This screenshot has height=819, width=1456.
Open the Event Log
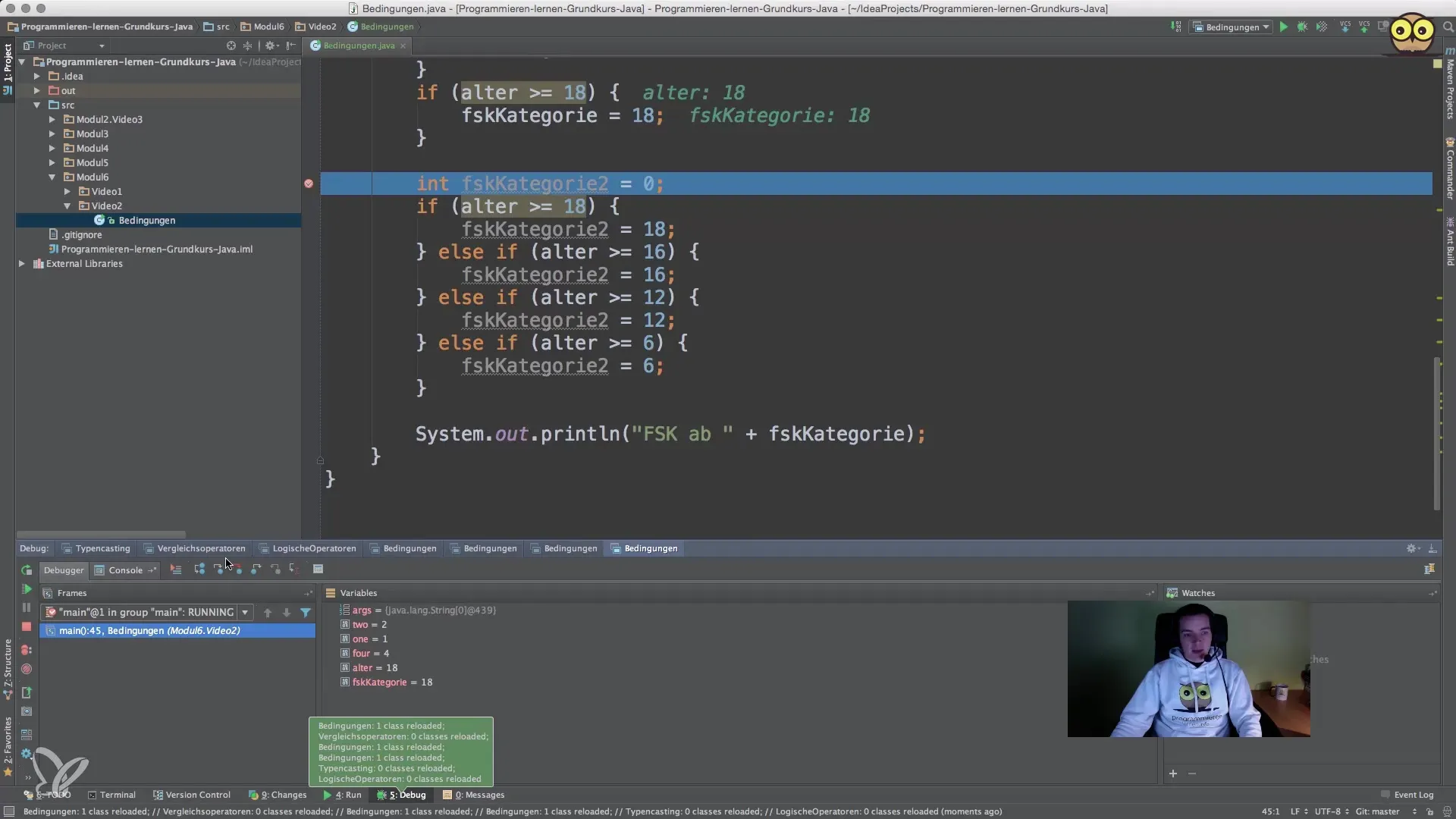click(x=1407, y=795)
